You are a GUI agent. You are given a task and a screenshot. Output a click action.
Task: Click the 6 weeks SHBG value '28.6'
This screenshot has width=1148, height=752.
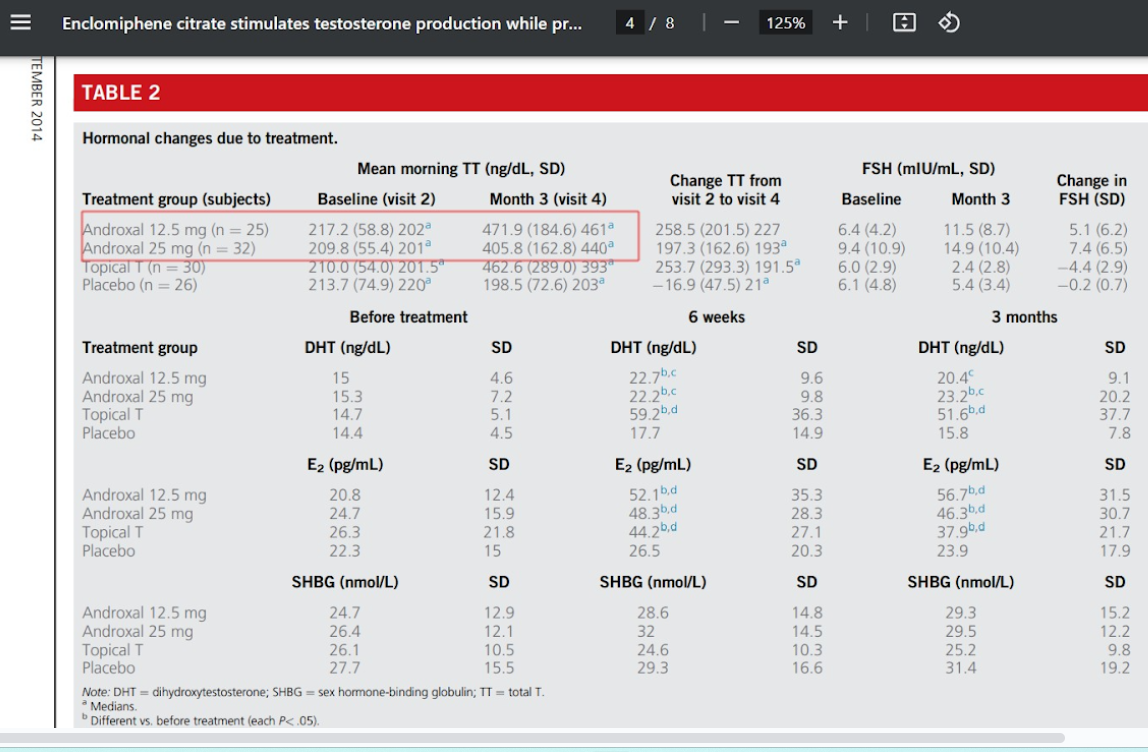click(x=652, y=613)
